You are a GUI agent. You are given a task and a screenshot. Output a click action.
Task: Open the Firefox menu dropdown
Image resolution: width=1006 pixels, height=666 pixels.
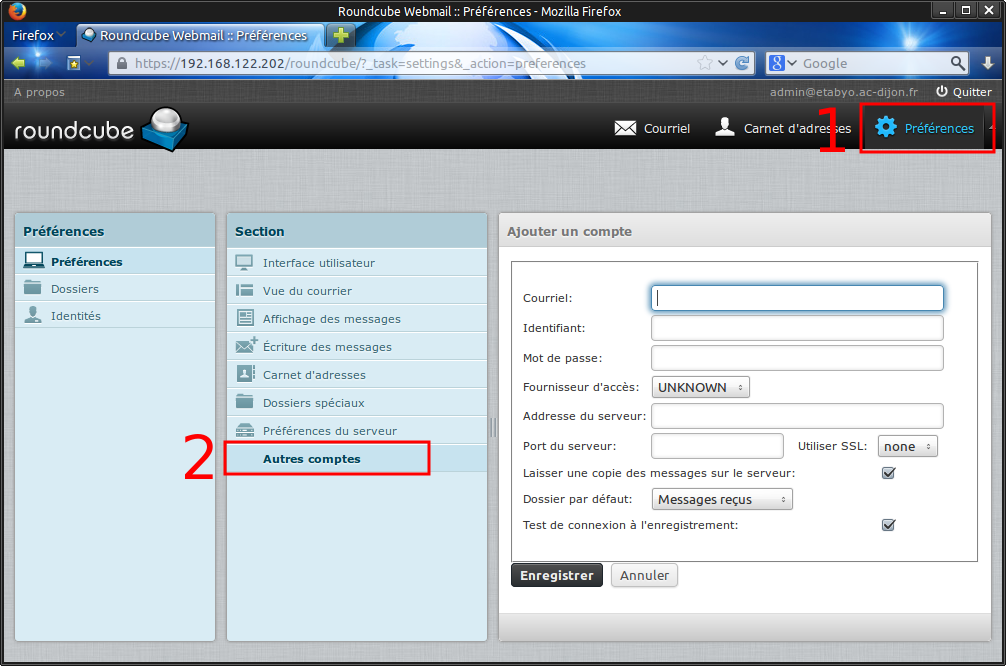(38, 35)
